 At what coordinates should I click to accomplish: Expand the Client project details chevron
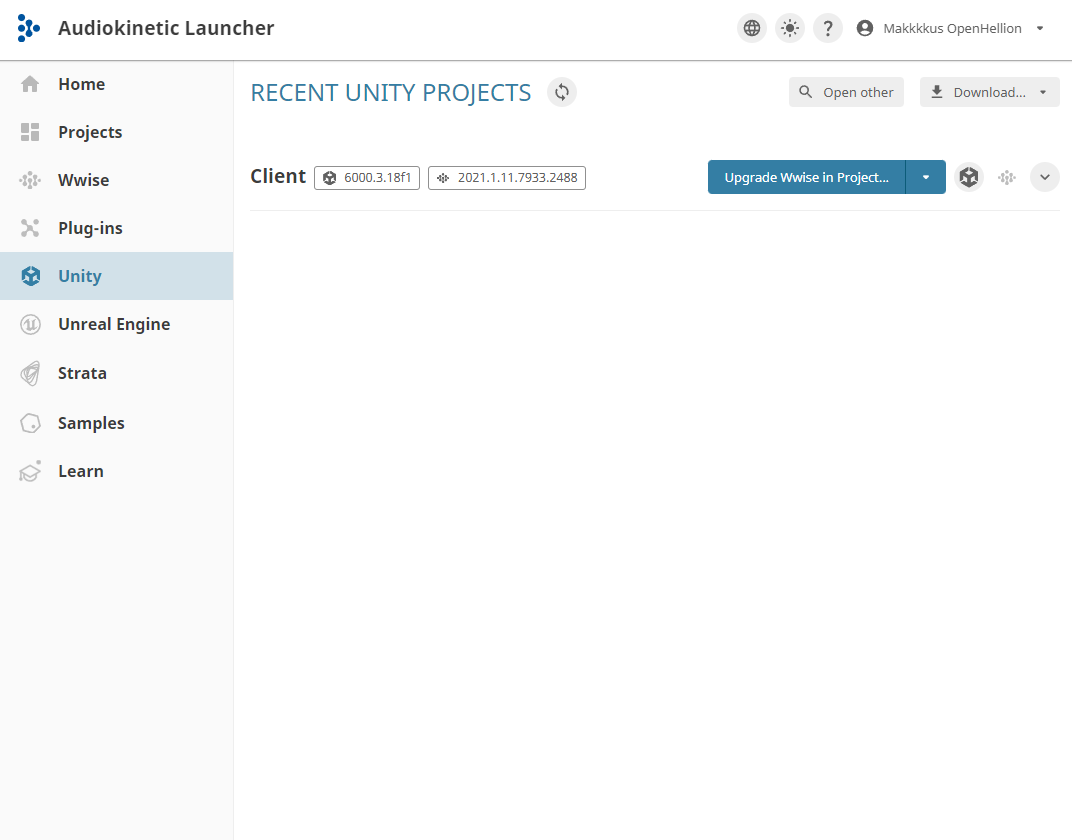1045,177
